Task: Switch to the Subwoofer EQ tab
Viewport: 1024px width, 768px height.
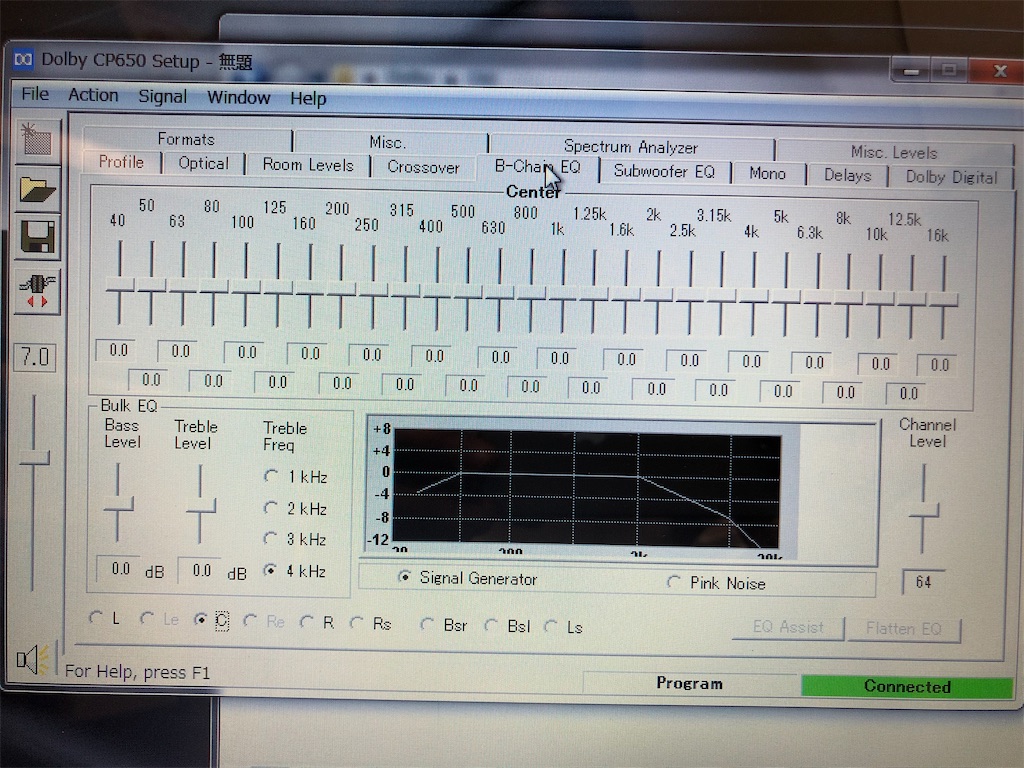Action: [664, 172]
